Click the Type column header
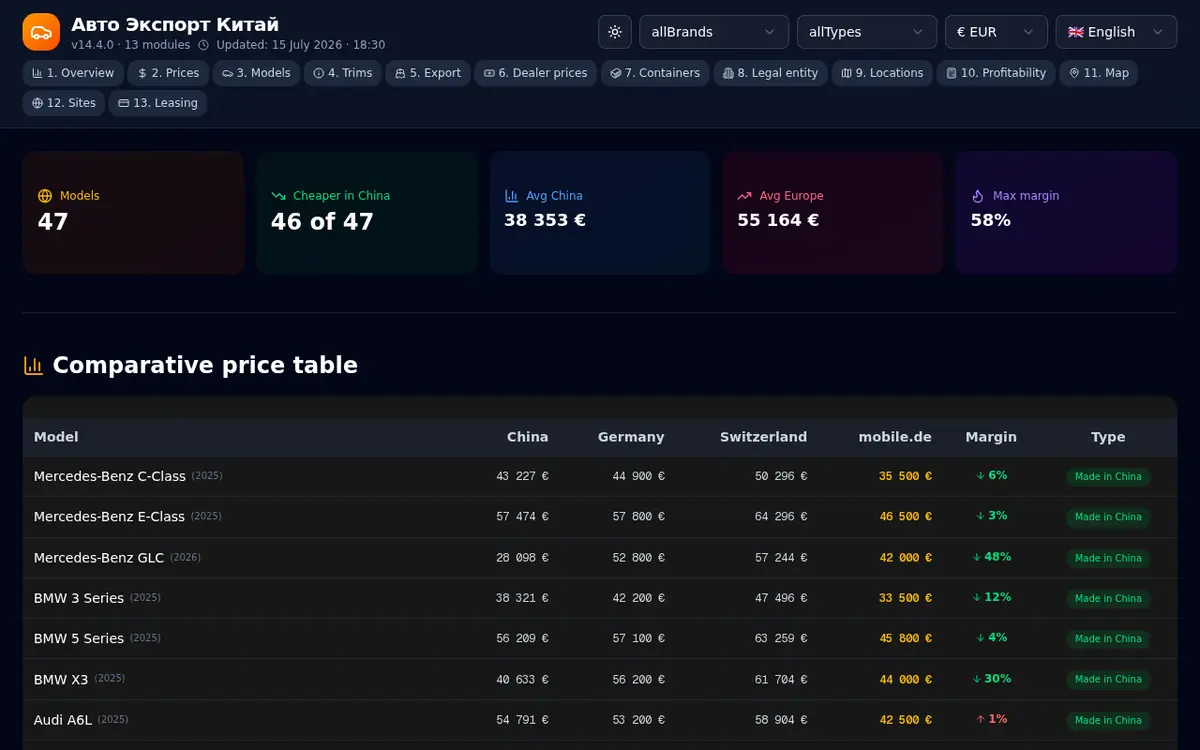 coord(1108,437)
